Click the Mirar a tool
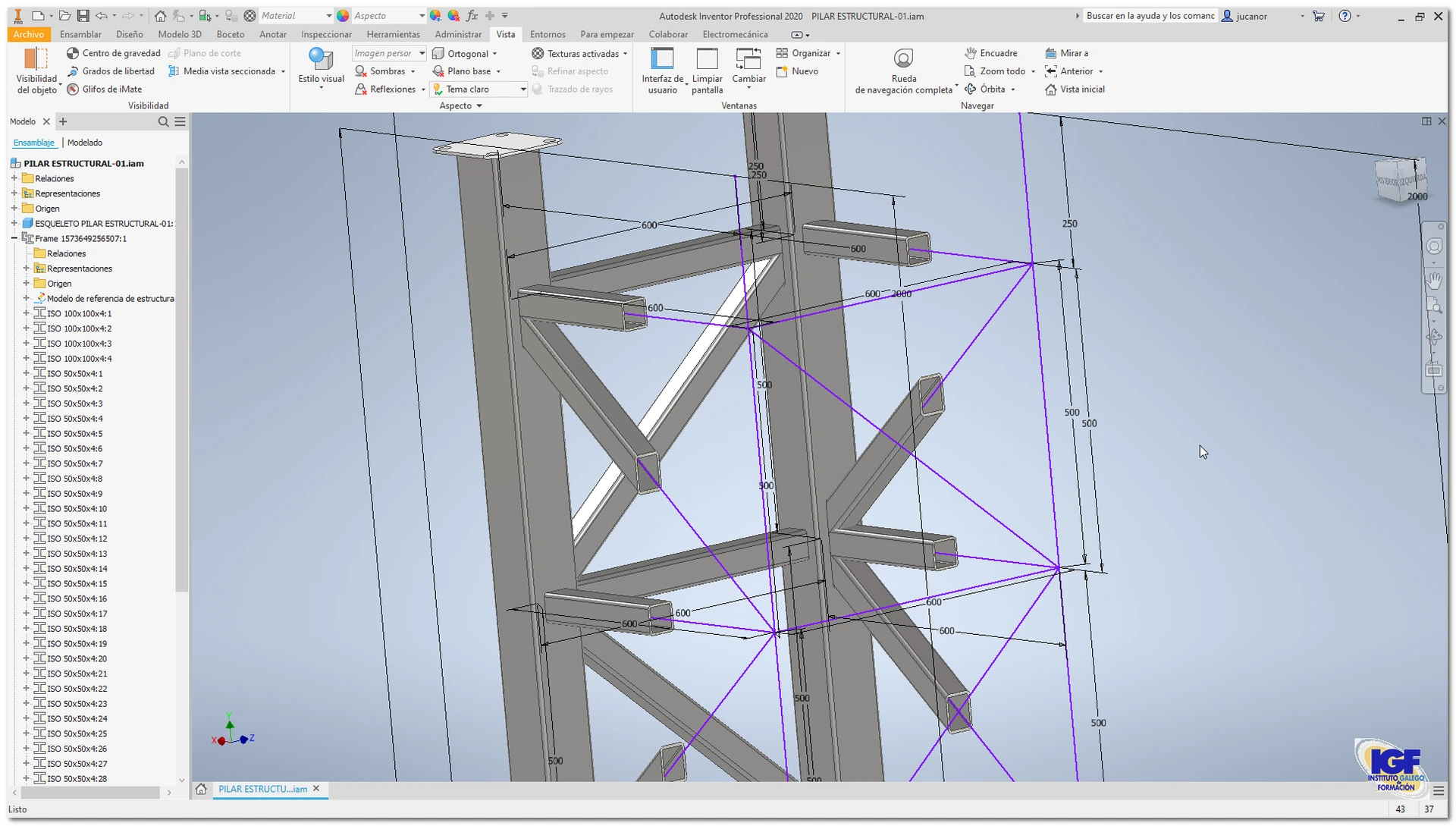This screenshot has height=826, width=1456. [1067, 53]
